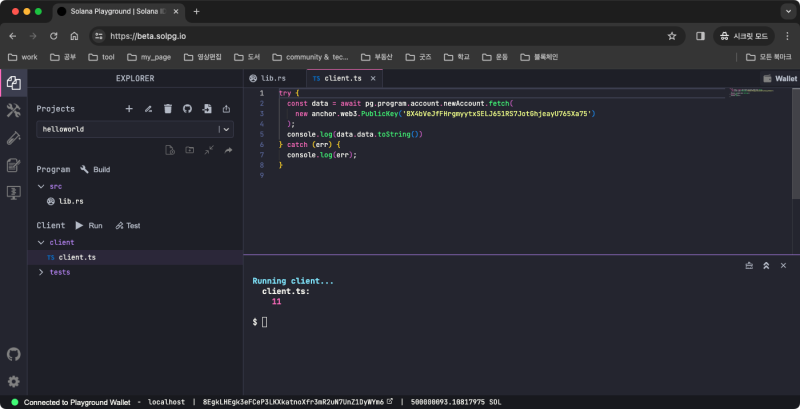Open the work bookmarks folder
The width and height of the screenshot is (800, 409).
point(22,57)
